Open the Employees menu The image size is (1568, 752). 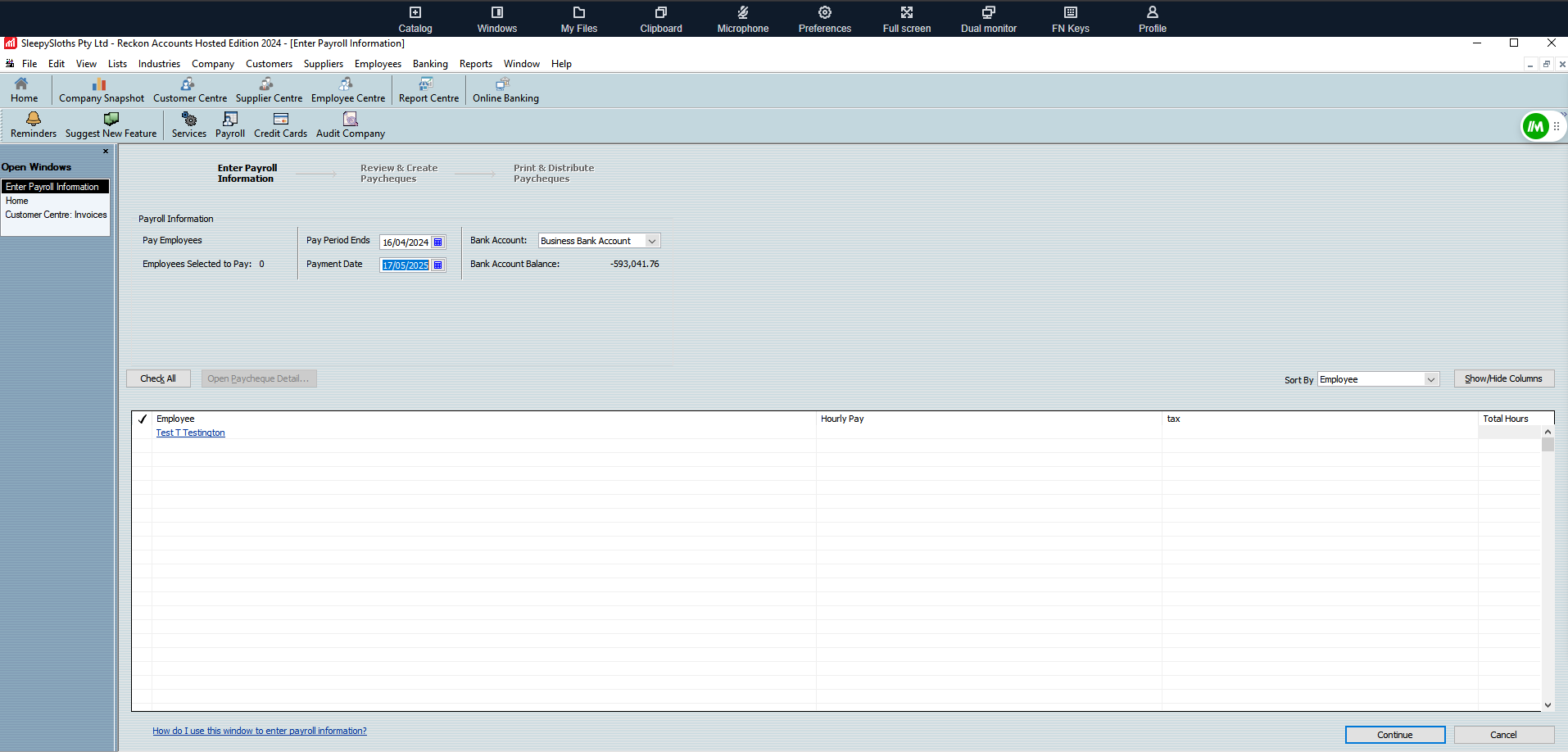pyautogui.click(x=378, y=64)
